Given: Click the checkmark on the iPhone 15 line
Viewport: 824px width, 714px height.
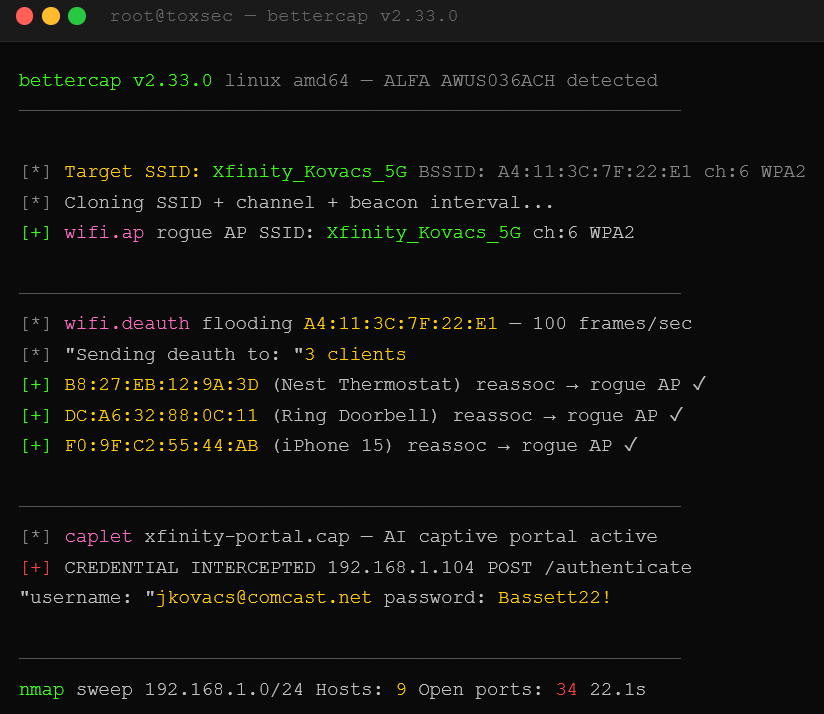Looking at the screenshot, I should 631,445.
